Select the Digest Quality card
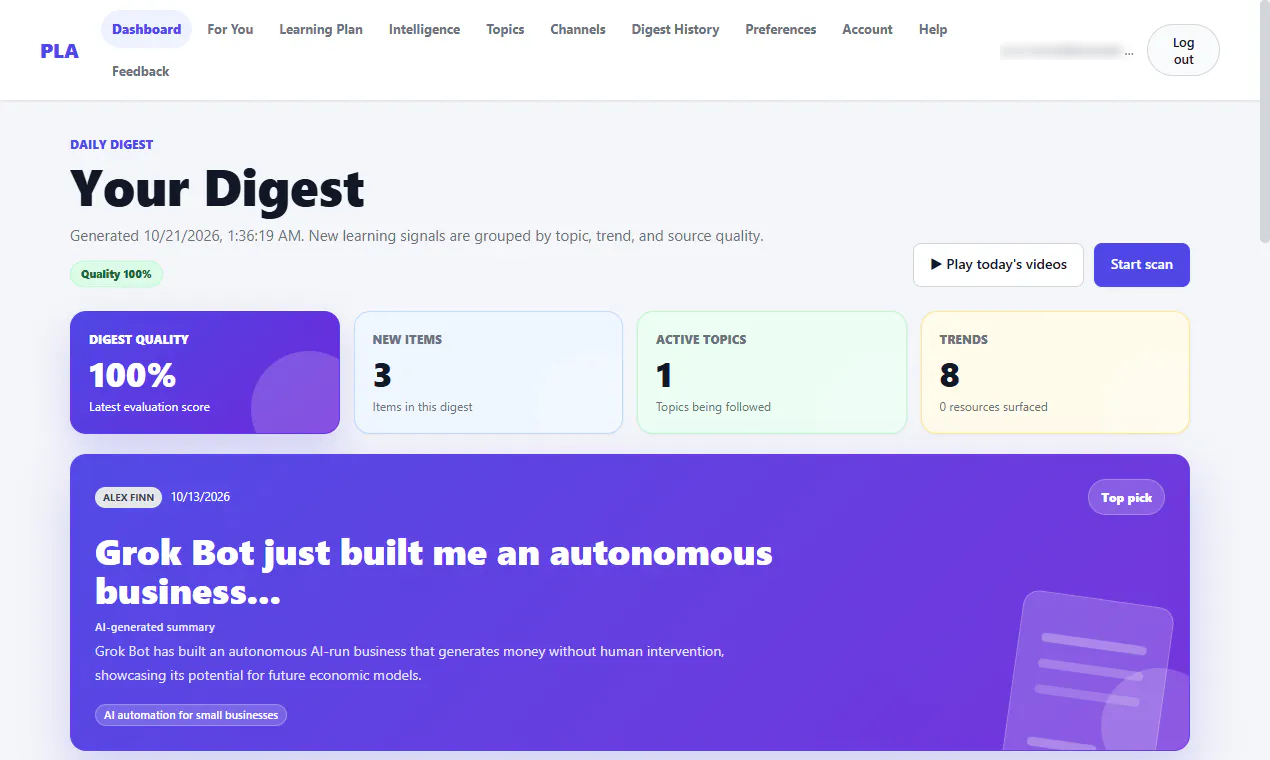Image resolution: width=1270 pixels, height=760 pixels. point(205,372)
